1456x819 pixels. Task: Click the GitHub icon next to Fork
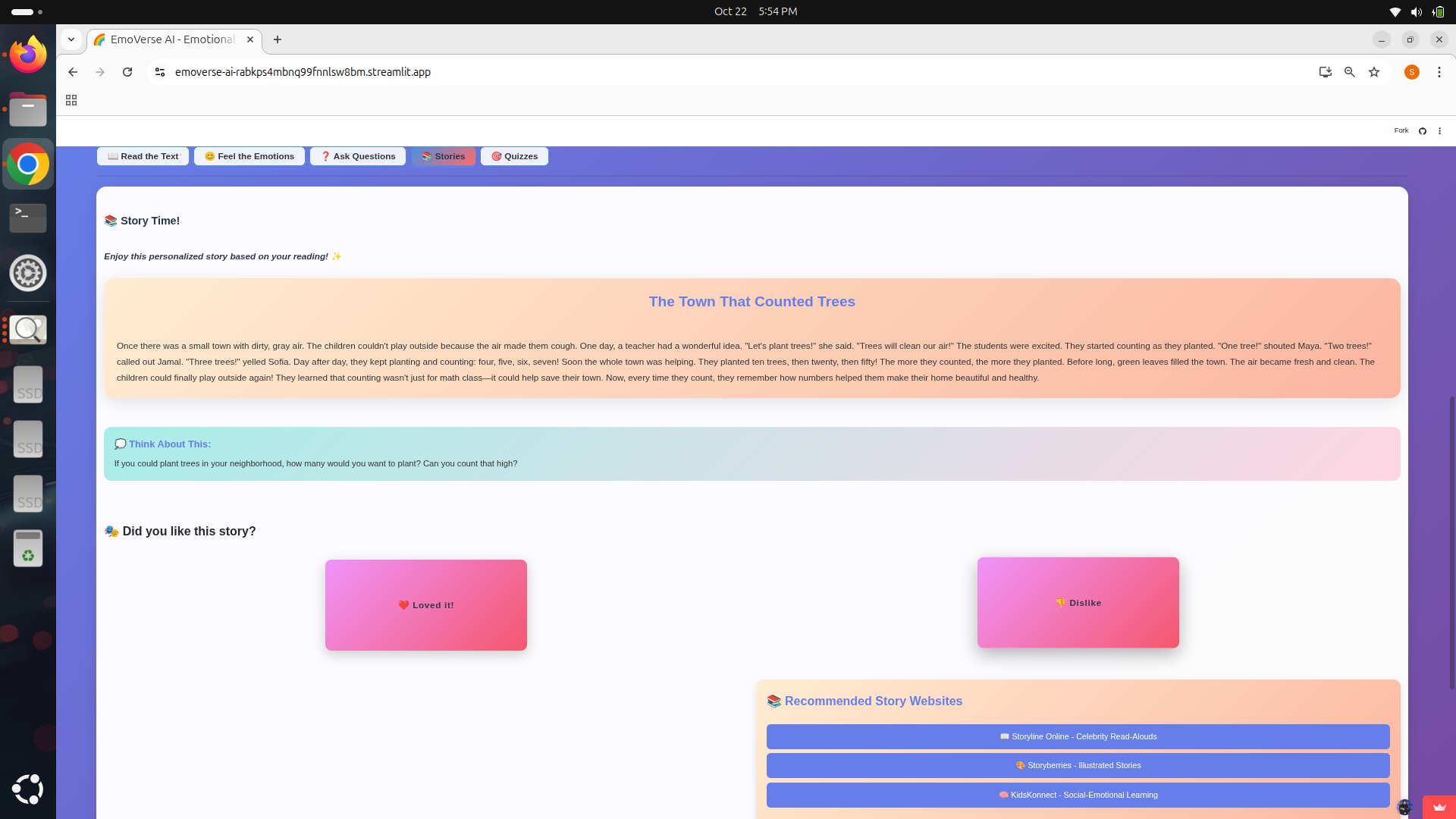[x=1423, y=131]
